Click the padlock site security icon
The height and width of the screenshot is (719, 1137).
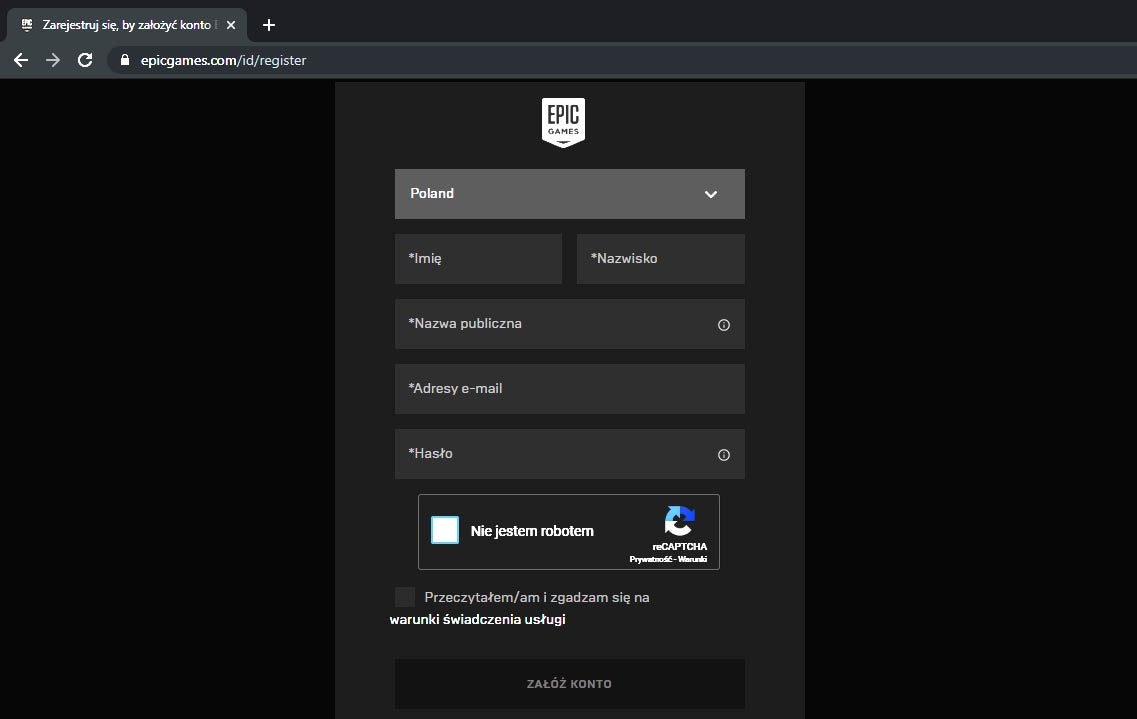(x=125, y=60)
